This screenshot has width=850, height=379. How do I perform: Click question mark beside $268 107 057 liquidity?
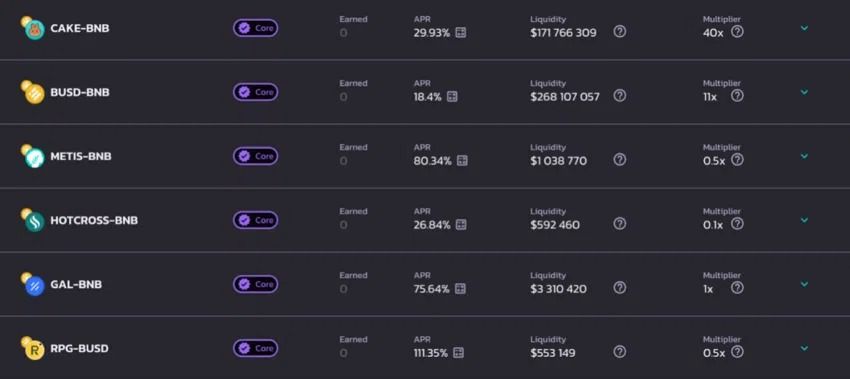620,95
